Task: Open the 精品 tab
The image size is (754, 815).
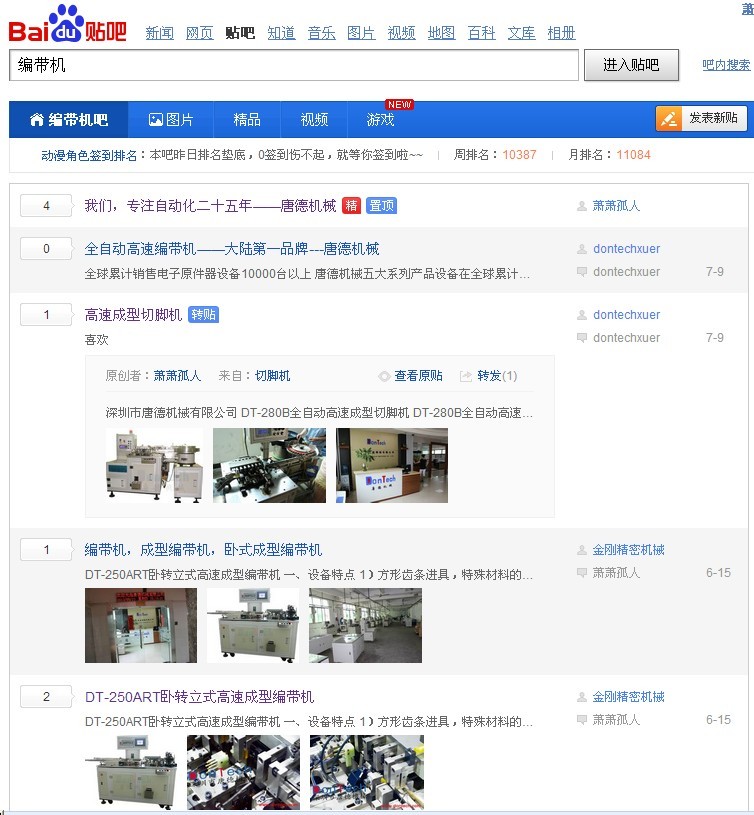Action: coord(247,120)
